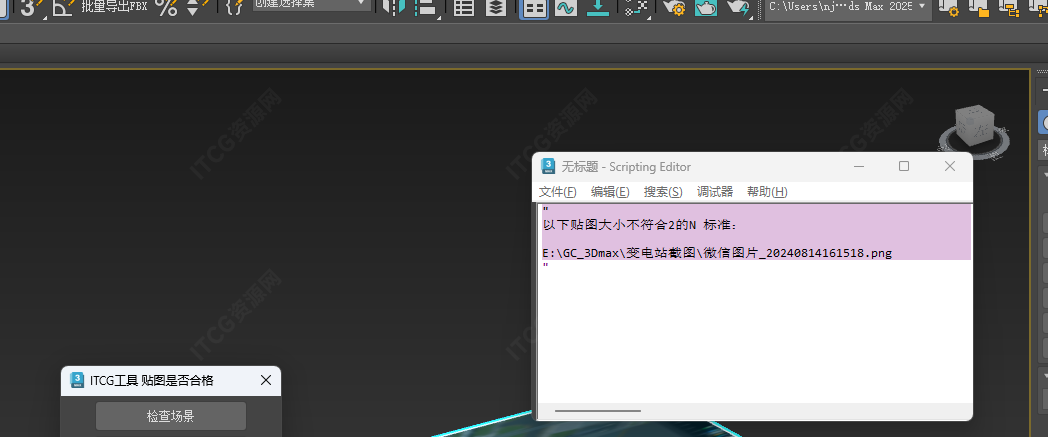Click the 微信图片_20240814161518.png path line

(x=716, y=253)
